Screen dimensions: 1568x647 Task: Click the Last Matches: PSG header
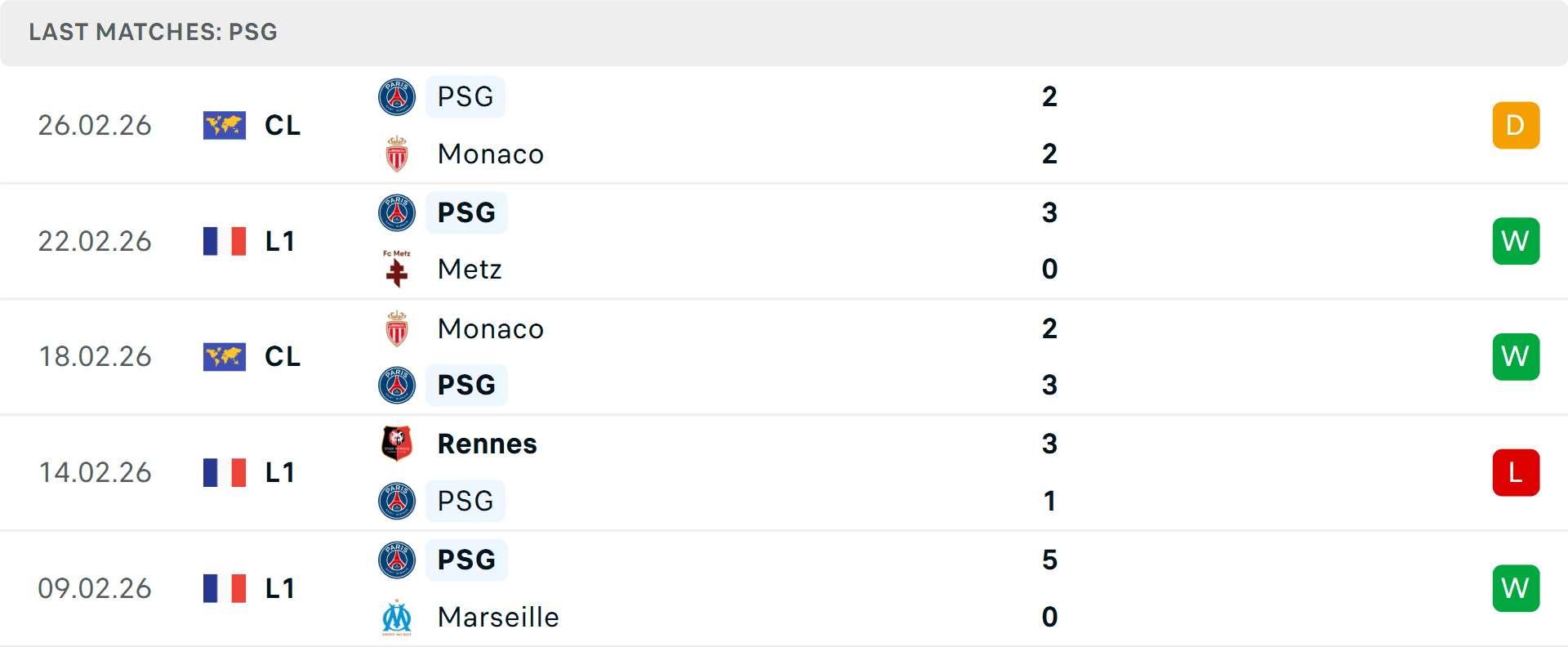coord(154,32)
